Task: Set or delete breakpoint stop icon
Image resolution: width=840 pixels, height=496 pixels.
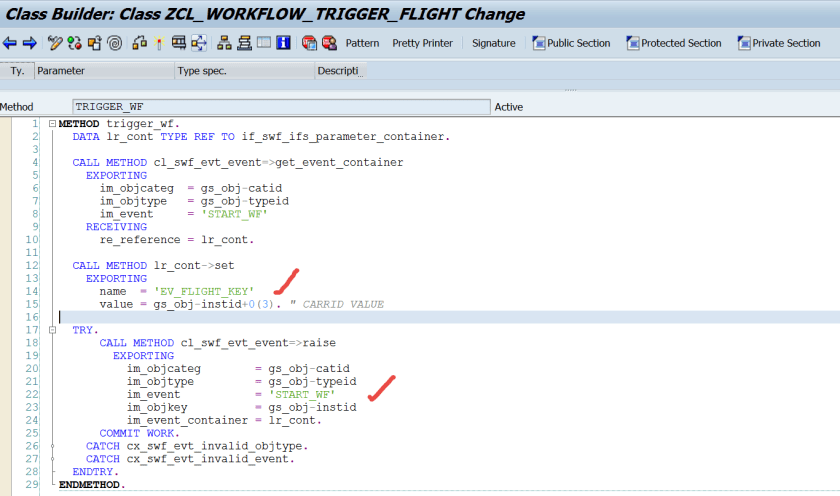Action: [x=309, y=43]
